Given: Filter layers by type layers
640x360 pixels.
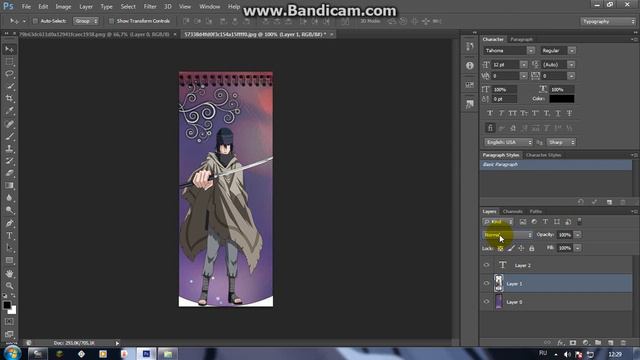Looking at the screenshot, I should (545, 222).
